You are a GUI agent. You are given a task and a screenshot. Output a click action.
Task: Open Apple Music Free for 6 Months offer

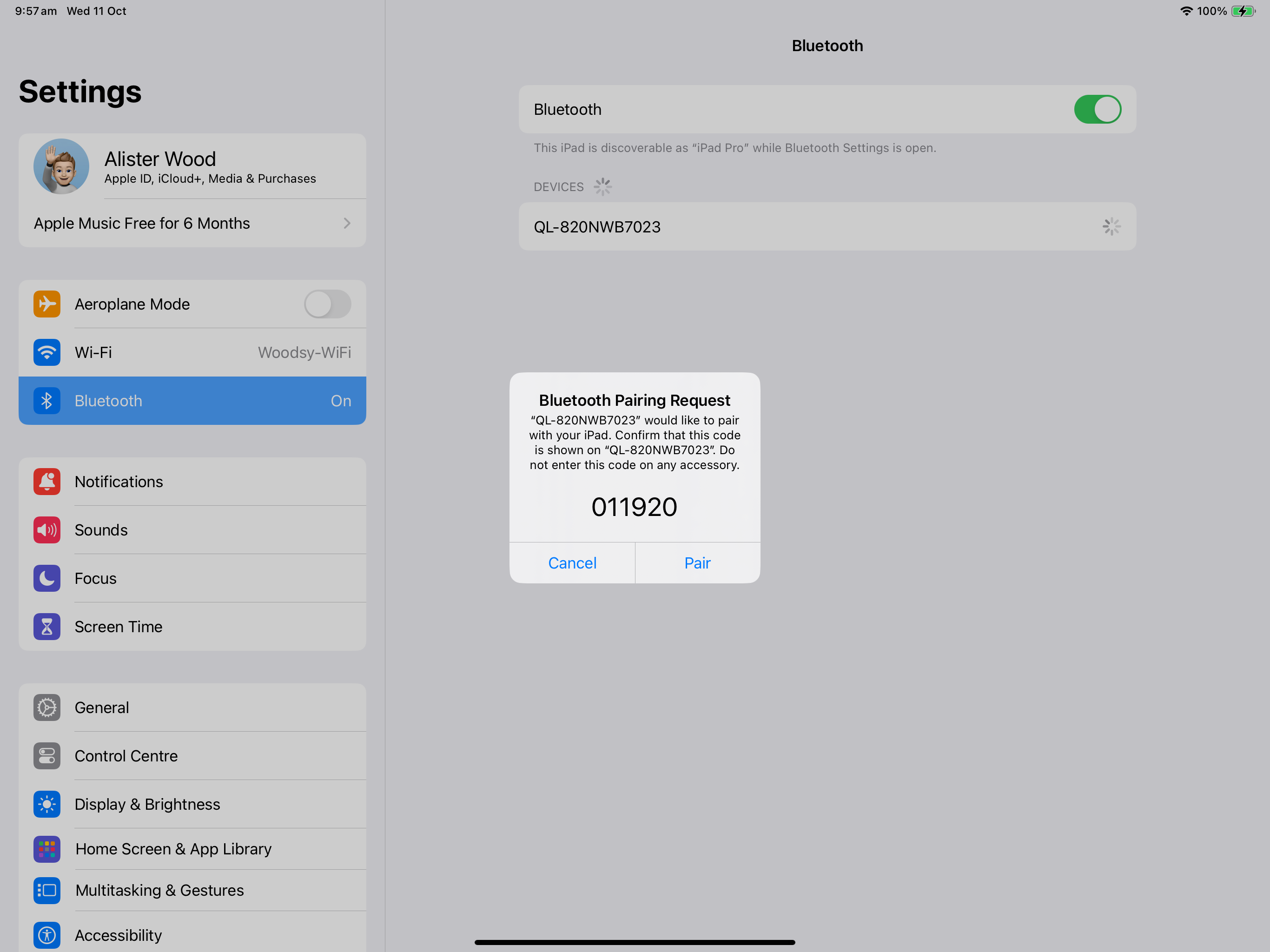pos(192,224)
